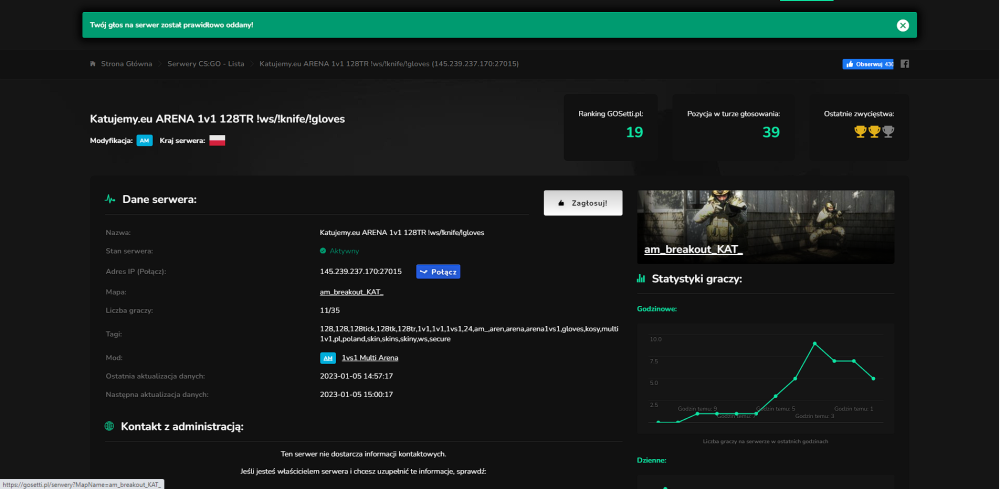This screenshot has height=489, width=1000.
Task: Click the IP address 145.239.237.170:27015
Action: click(x=361, y=272)
